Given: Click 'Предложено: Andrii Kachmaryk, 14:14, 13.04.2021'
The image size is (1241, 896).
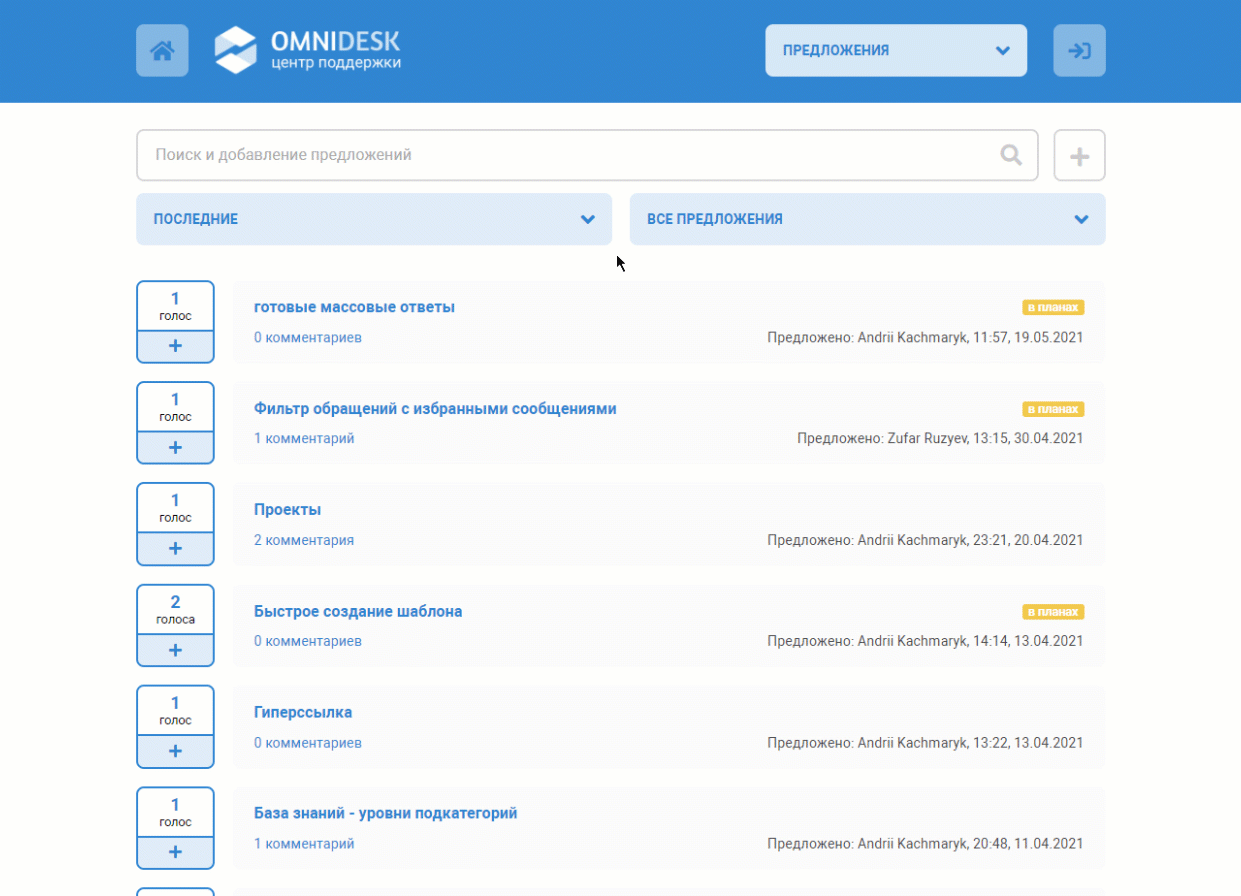Looking at the screenshot, I should 925,641.
